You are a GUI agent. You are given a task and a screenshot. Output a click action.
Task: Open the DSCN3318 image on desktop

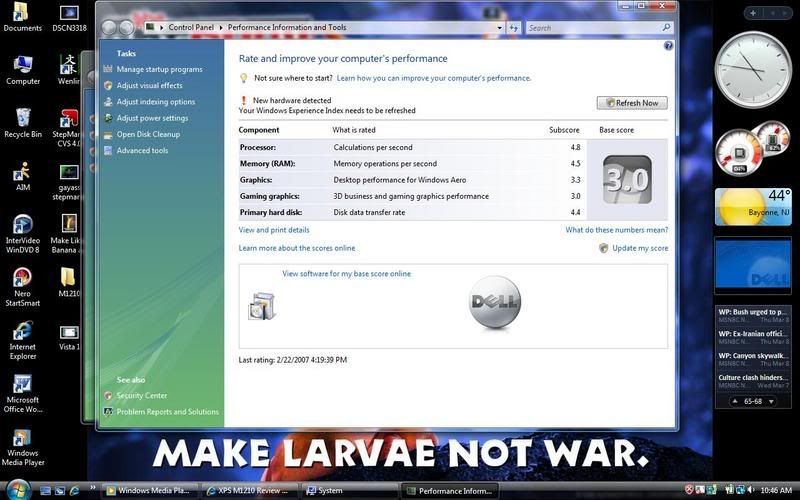(69, 18)
